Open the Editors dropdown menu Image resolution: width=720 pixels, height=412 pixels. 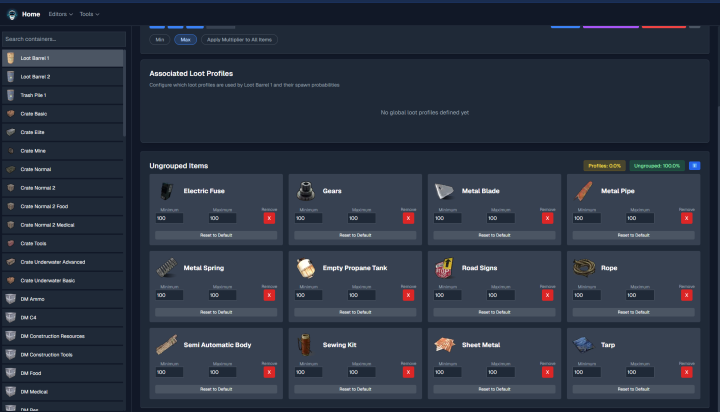[61, 14]
